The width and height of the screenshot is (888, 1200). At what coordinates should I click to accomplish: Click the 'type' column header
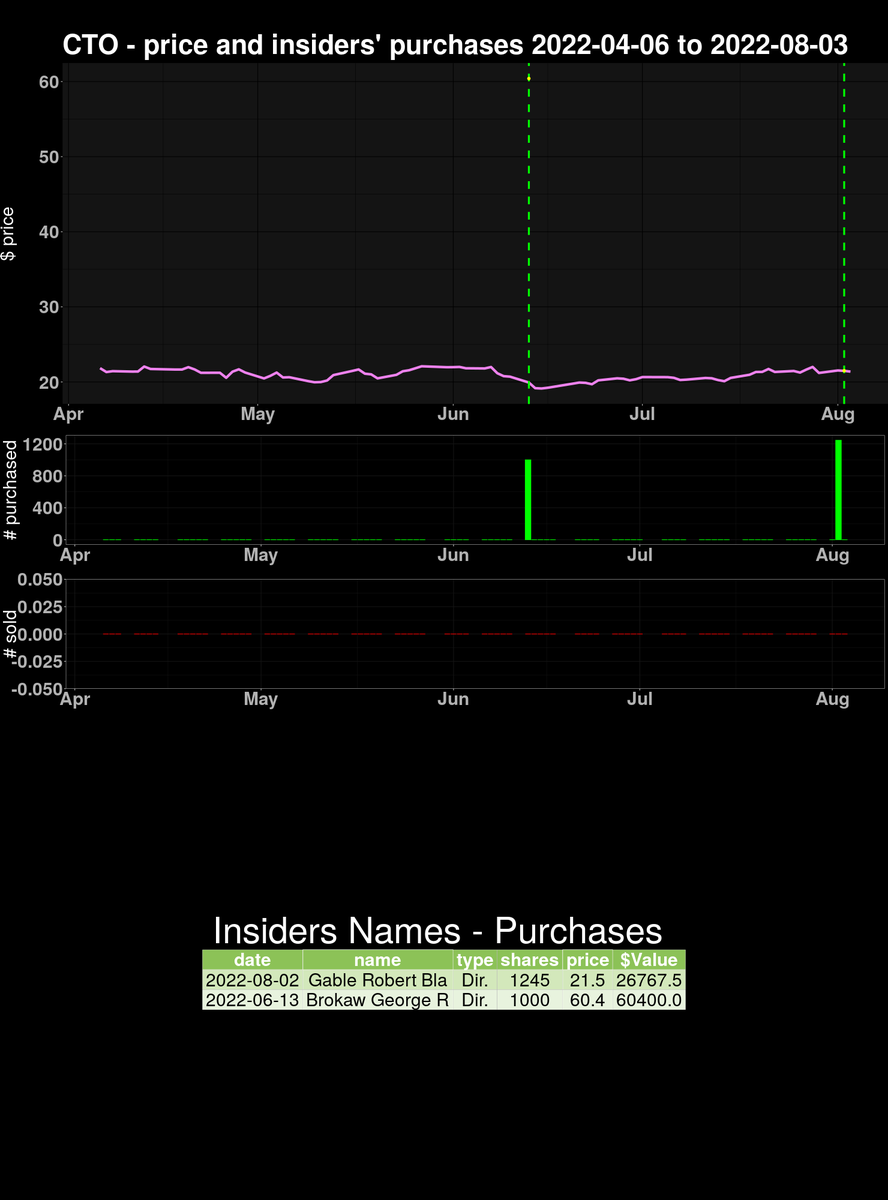(475, 960)
